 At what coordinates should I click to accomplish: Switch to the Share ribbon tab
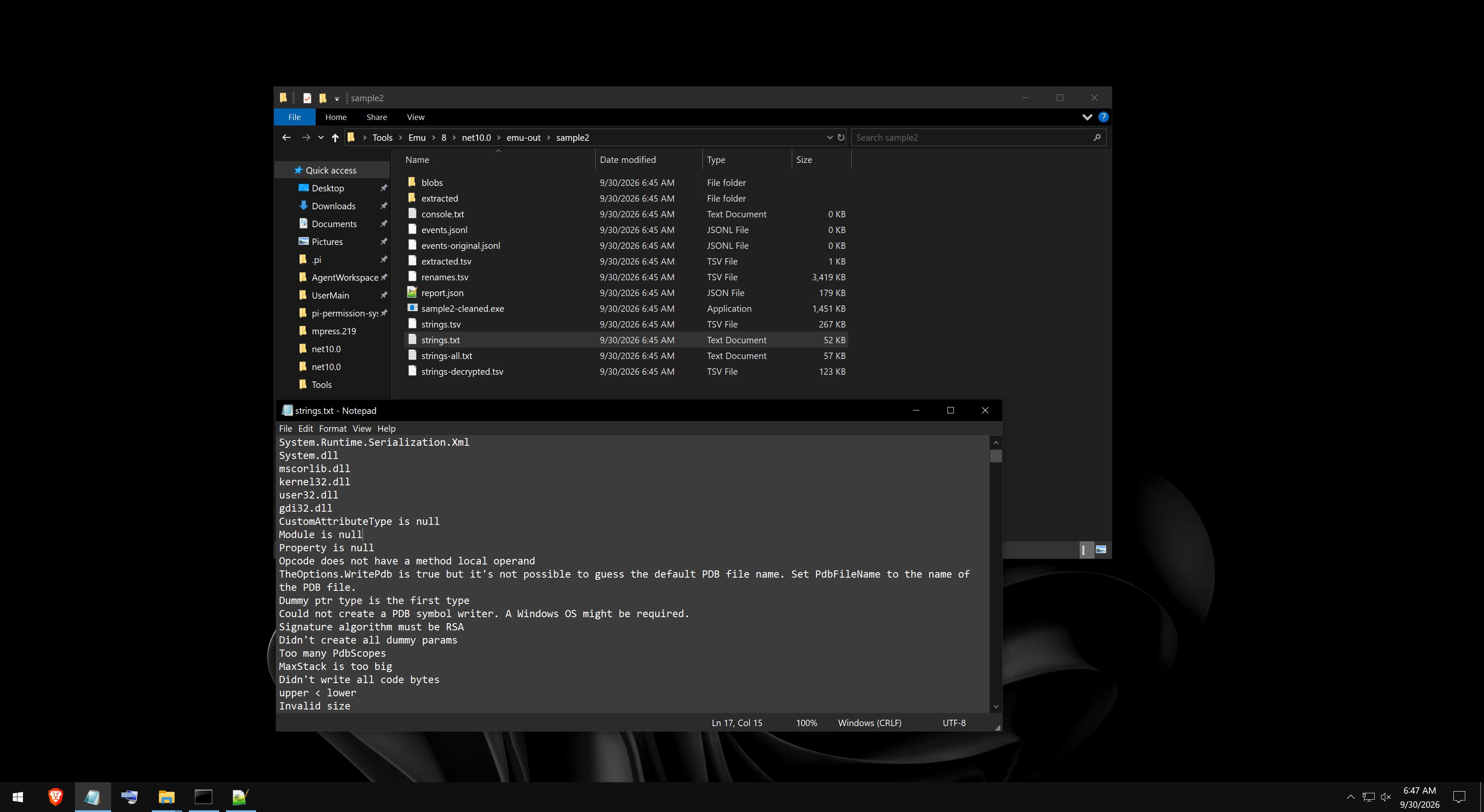(x=377, y=117)
